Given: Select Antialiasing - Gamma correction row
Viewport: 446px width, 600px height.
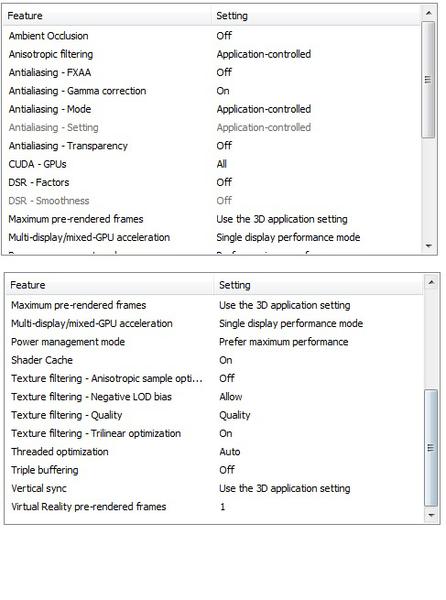Looking at the screenshot, I should [x=212, y=91].
